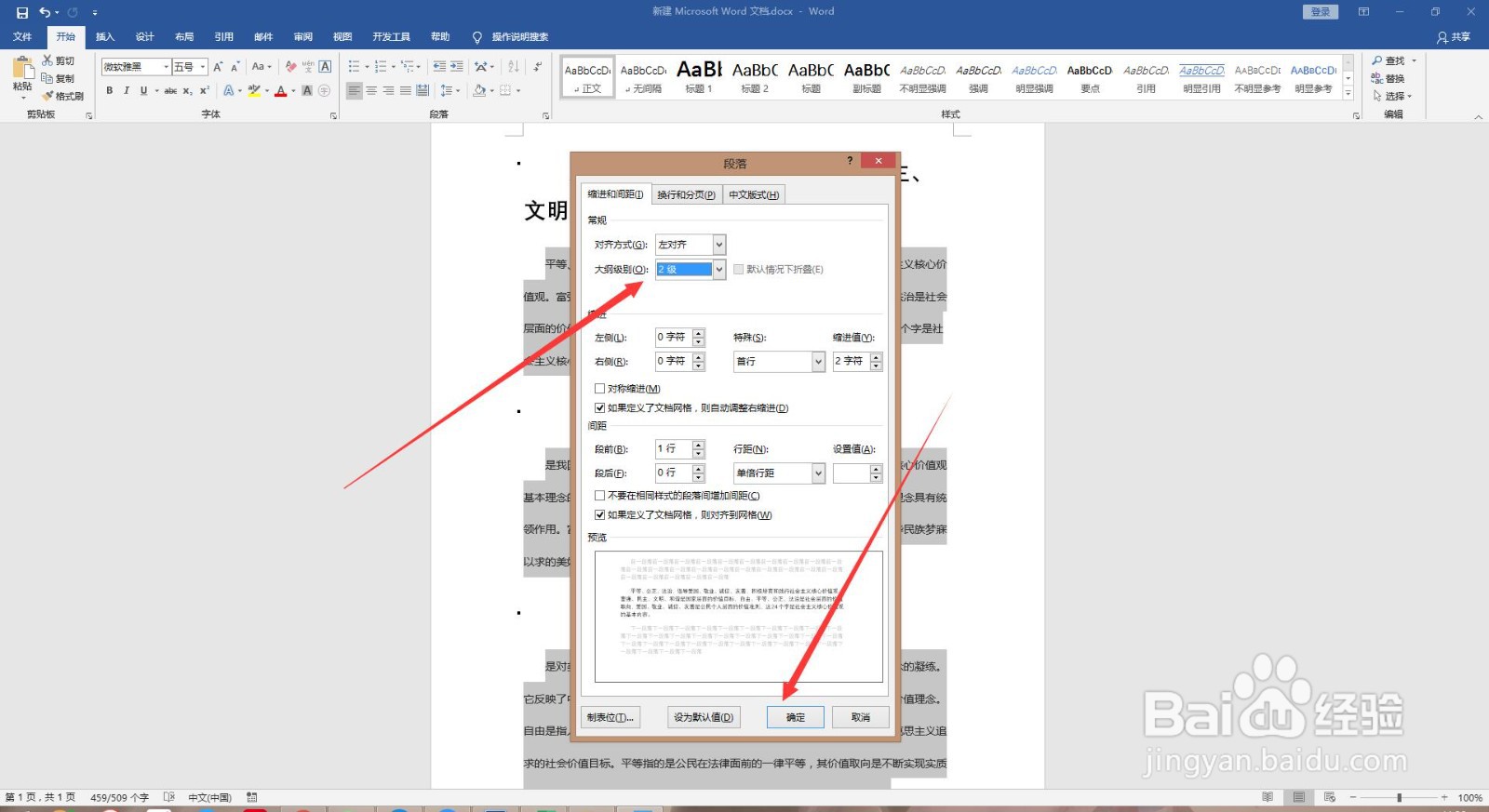Open the 插入 ribbon tab
This screenshot has width=1489, height=812.
coord(105,37)
